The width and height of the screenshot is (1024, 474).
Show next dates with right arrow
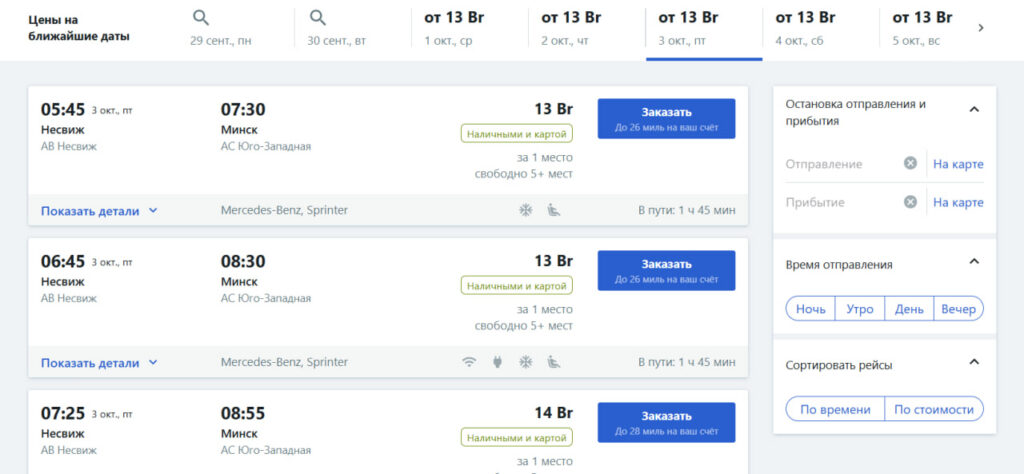click(x=980, y=28)
